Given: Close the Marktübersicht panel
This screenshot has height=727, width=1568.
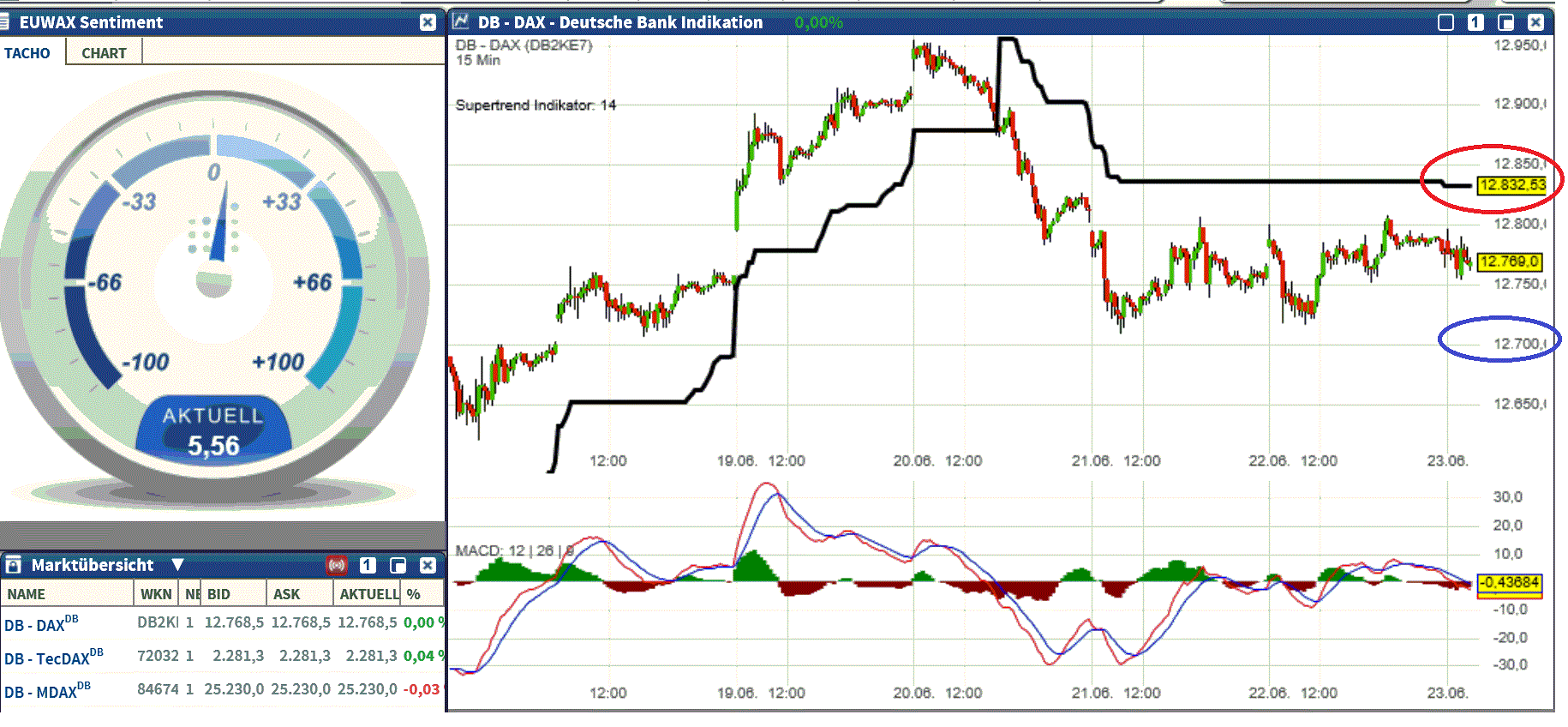Looking at the screenshot, I should (428, 565).
